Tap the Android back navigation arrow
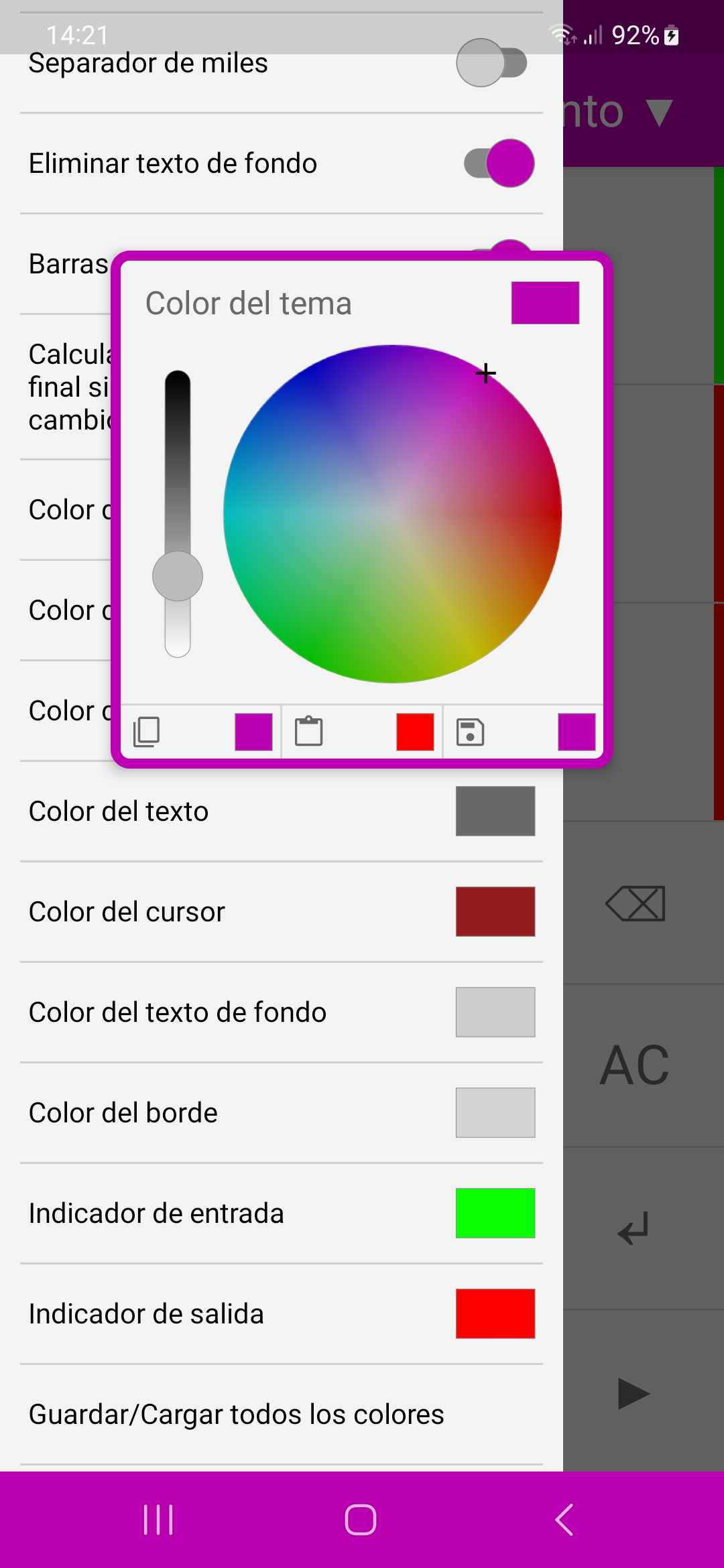This screenshot has width=724, height=1568. 564,1520
